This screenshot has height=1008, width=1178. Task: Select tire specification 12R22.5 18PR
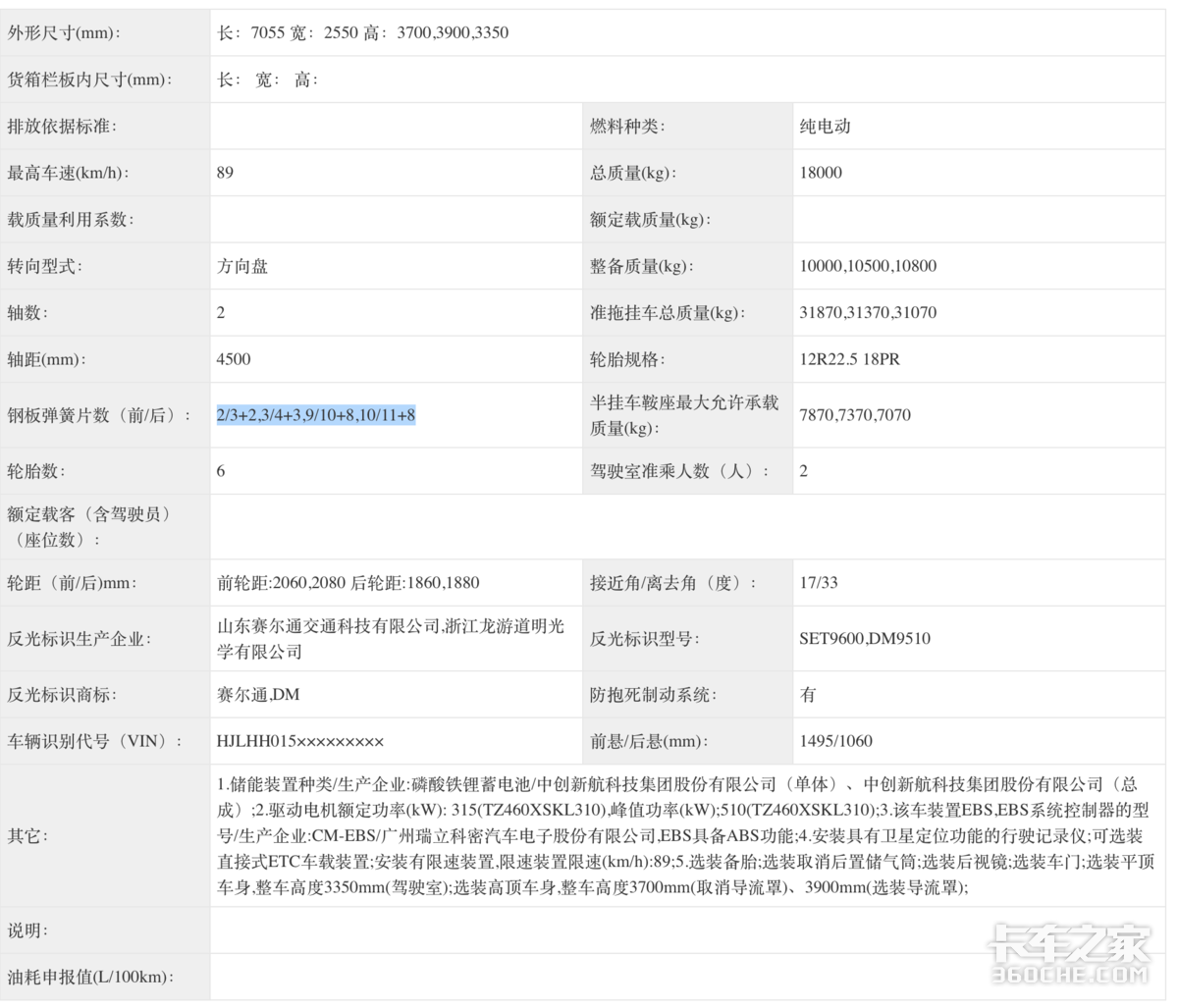849,359
